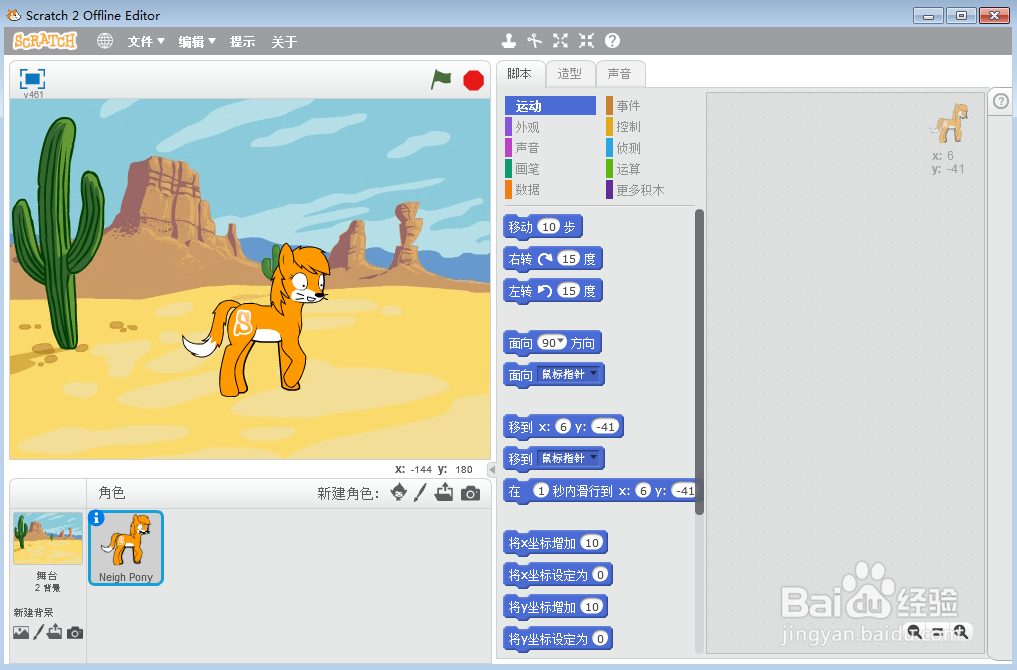Open the 提示 menu
The width and height of the screenshot is (1017, 670).
(x=243, y=42)
